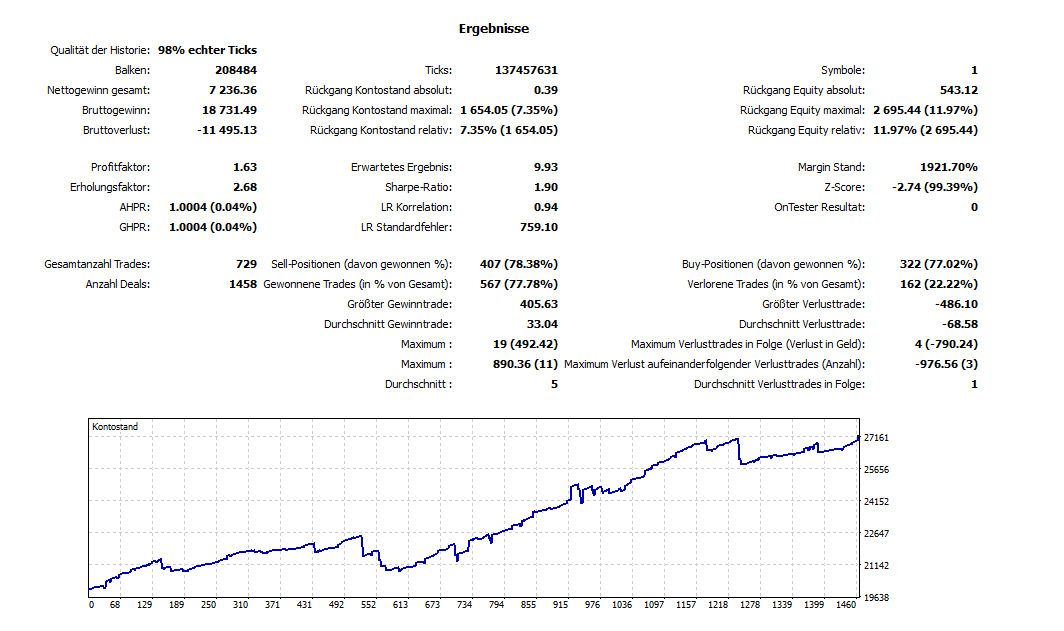The height and width of the screenshot is (631, 1064).
Task: Click the Ergebnisse report heading
Action: coord(494,29)
